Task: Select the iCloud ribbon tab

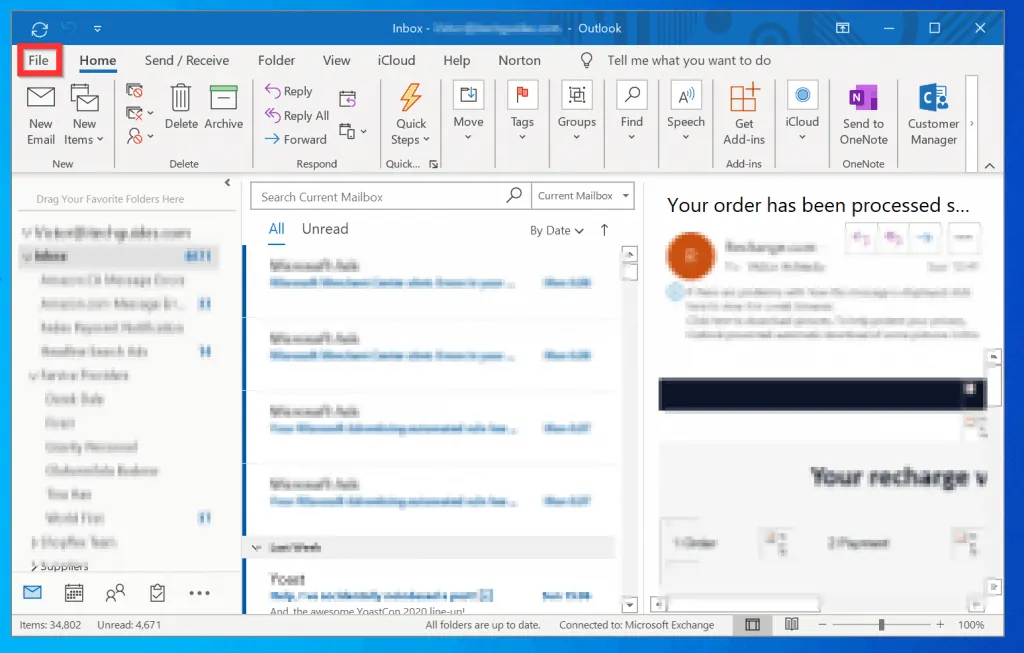Action: (396, 60)
